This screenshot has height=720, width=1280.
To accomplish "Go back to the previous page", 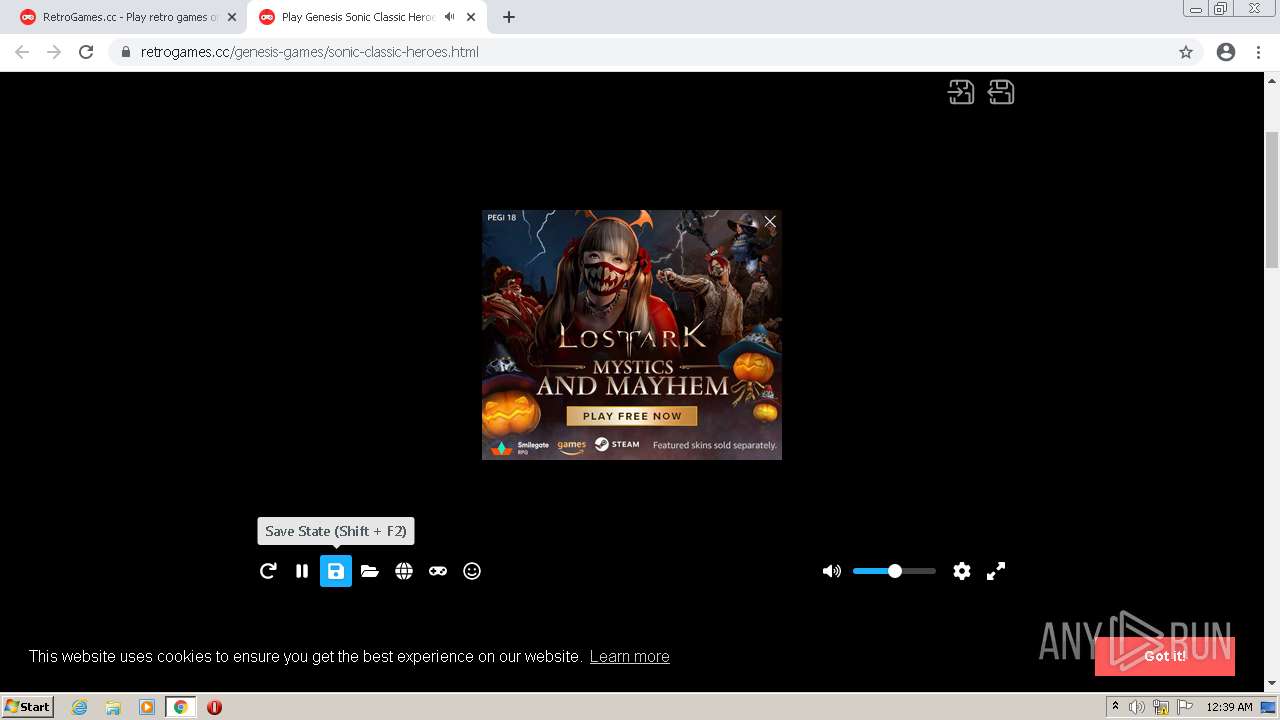I will coord(22,52).
